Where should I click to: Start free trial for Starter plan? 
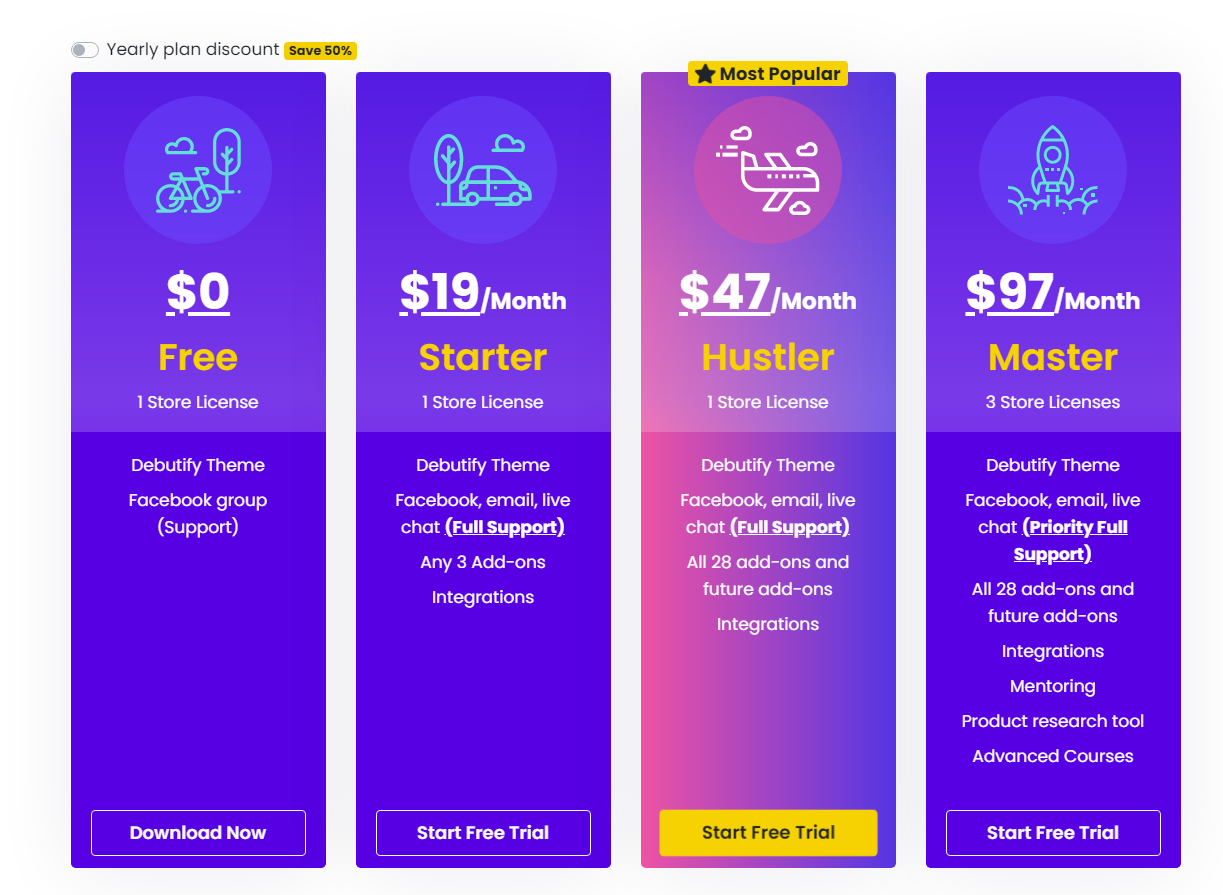point(483,833)
